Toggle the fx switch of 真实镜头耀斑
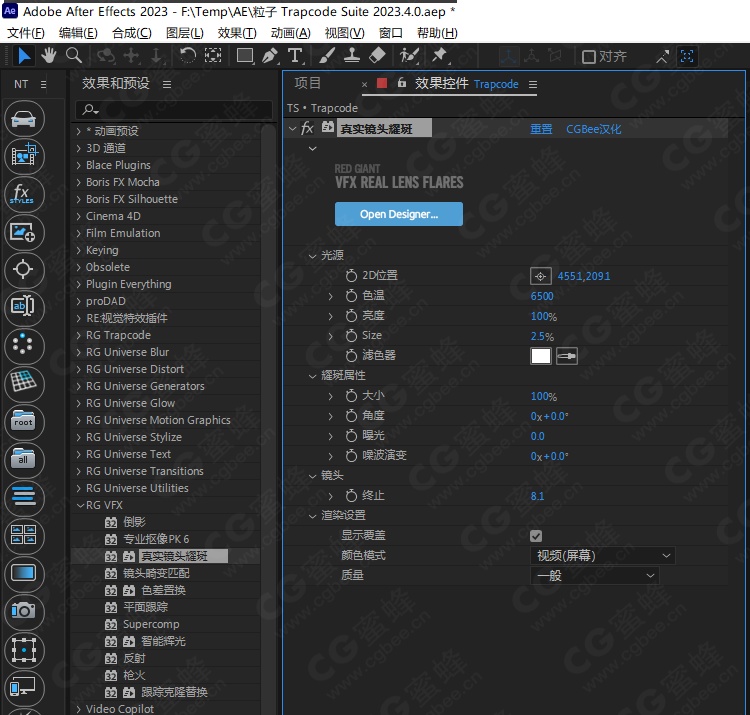This screenshot has height=715, width=750. (307, 128)
